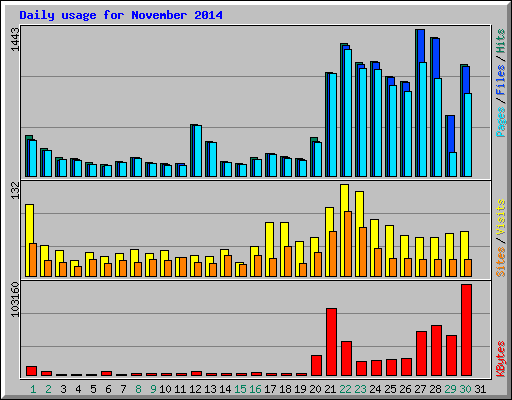
Task: Click day 28 on the x-axis
Action: tap(435, 389)
